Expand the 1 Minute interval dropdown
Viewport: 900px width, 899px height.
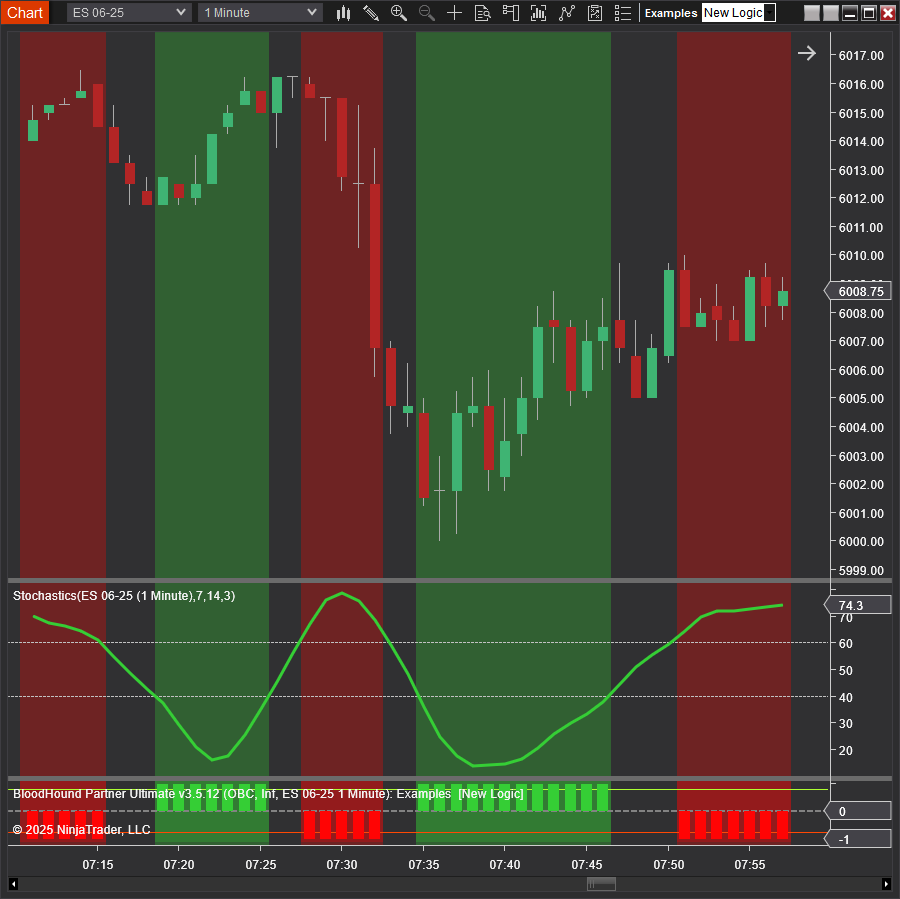[260, 12]
